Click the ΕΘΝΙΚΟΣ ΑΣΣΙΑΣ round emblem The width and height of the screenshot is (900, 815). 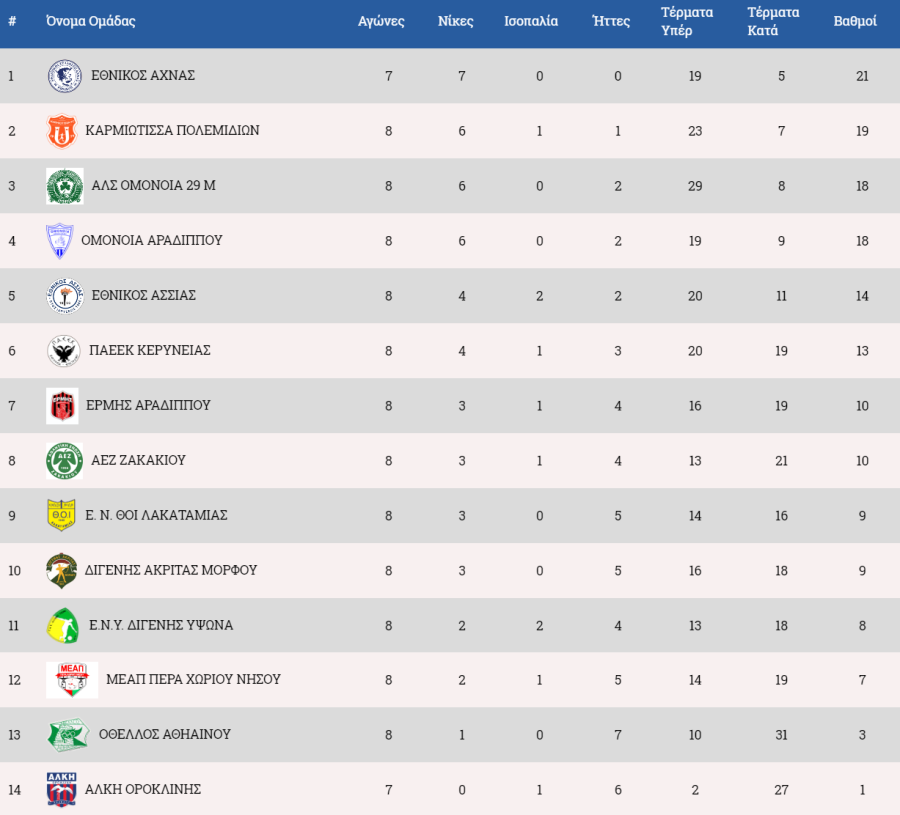(64, 296)
